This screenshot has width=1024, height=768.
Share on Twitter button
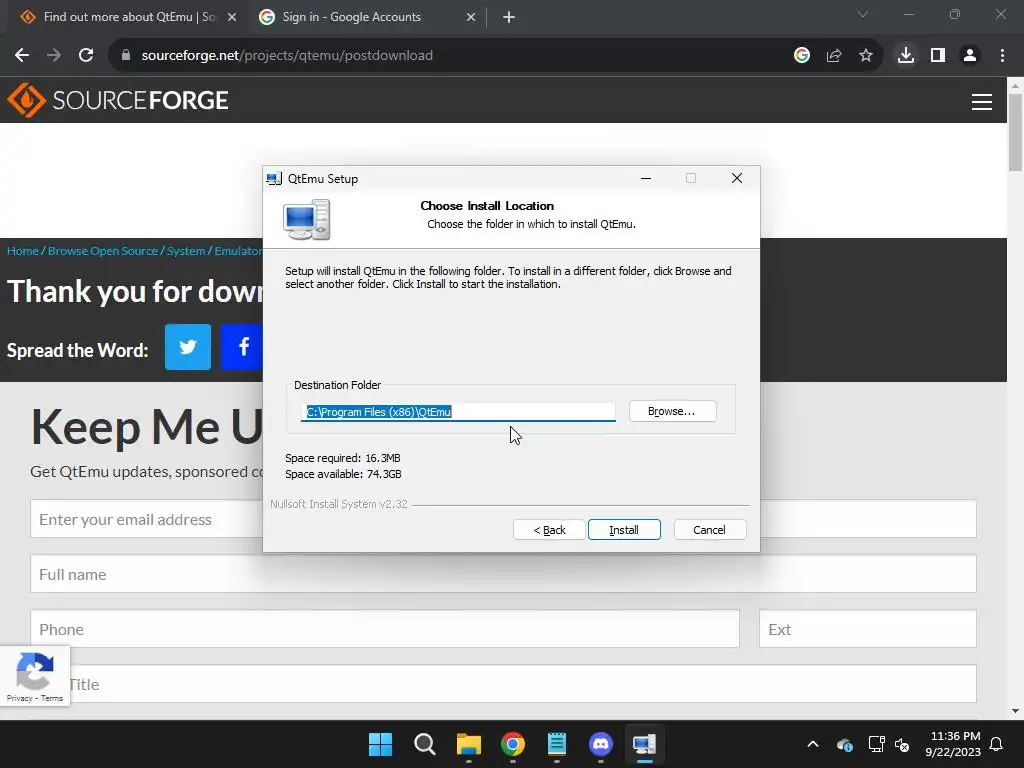pyautogui.click(x=188, y=347)
